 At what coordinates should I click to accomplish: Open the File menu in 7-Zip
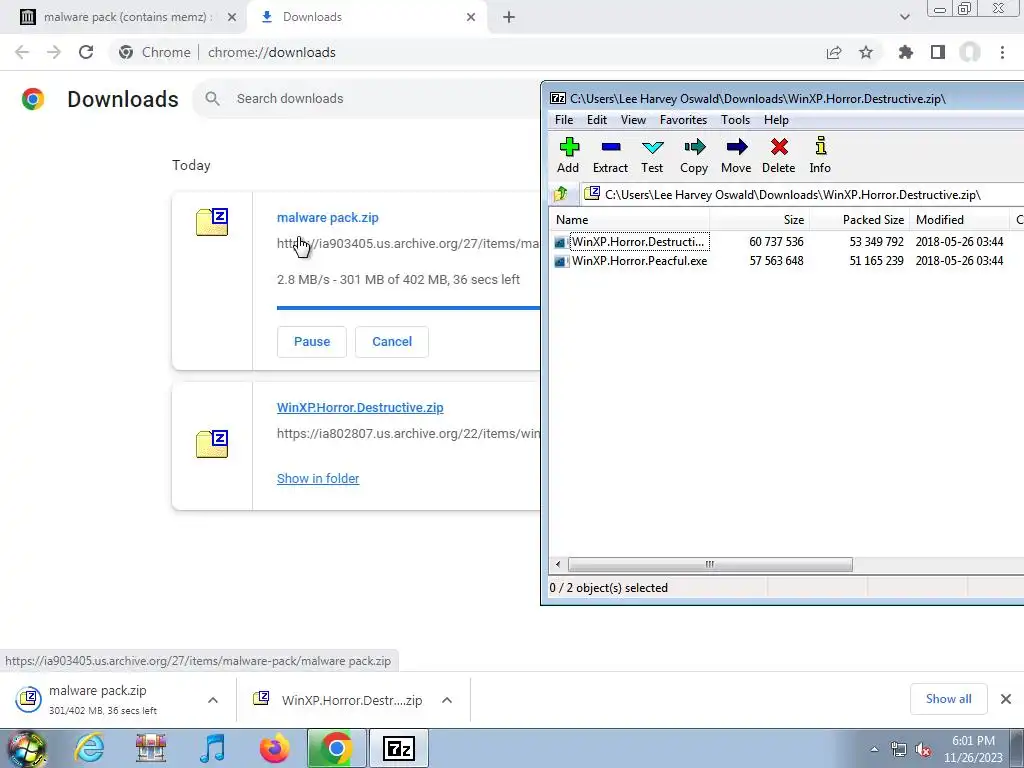tap(564, 120)
